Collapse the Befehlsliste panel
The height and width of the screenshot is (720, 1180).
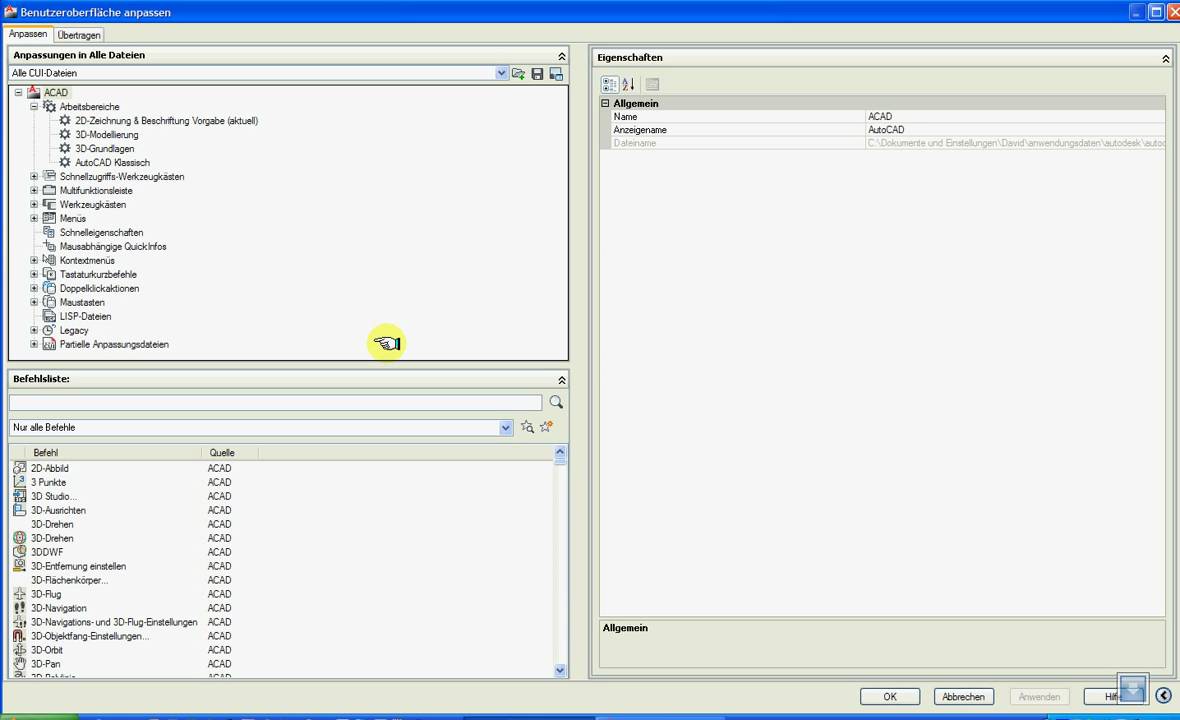pyautogui.click(x=561, y=380)
